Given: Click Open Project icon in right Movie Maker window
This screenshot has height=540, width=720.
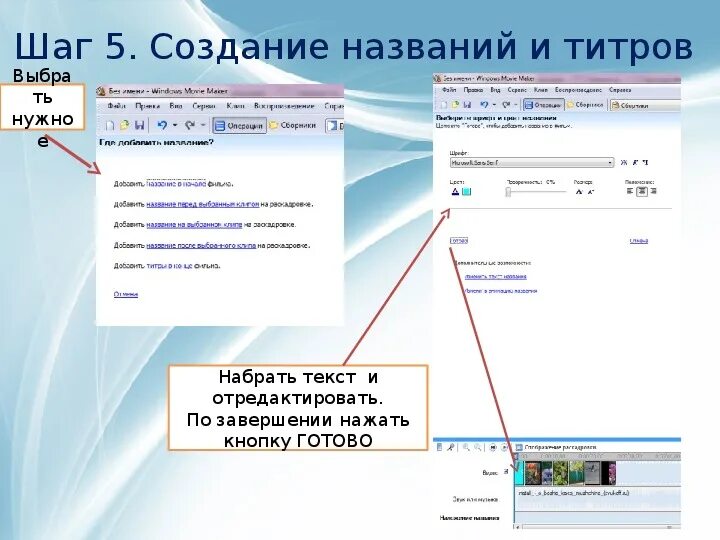Looking at the screenshot, I should coord(456,105).
